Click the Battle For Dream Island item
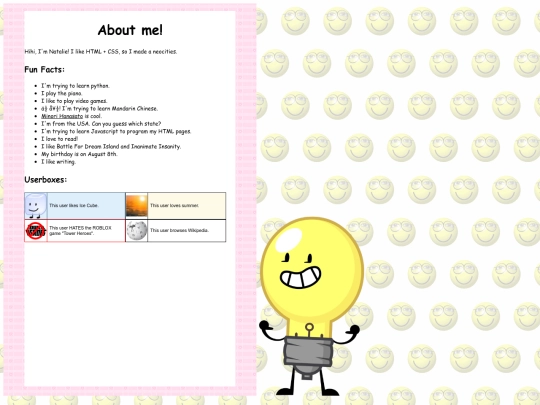This screenshot has width=540, height=405. click(111, 146)
